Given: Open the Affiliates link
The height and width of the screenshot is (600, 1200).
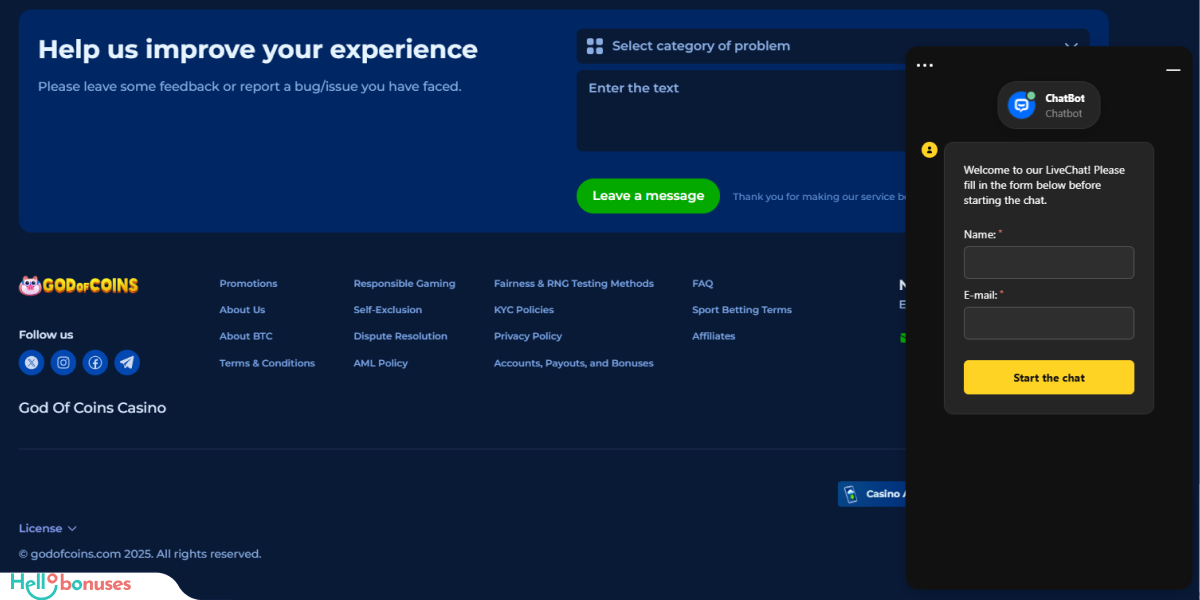Looking at the screenshot, I should point(714,336).
